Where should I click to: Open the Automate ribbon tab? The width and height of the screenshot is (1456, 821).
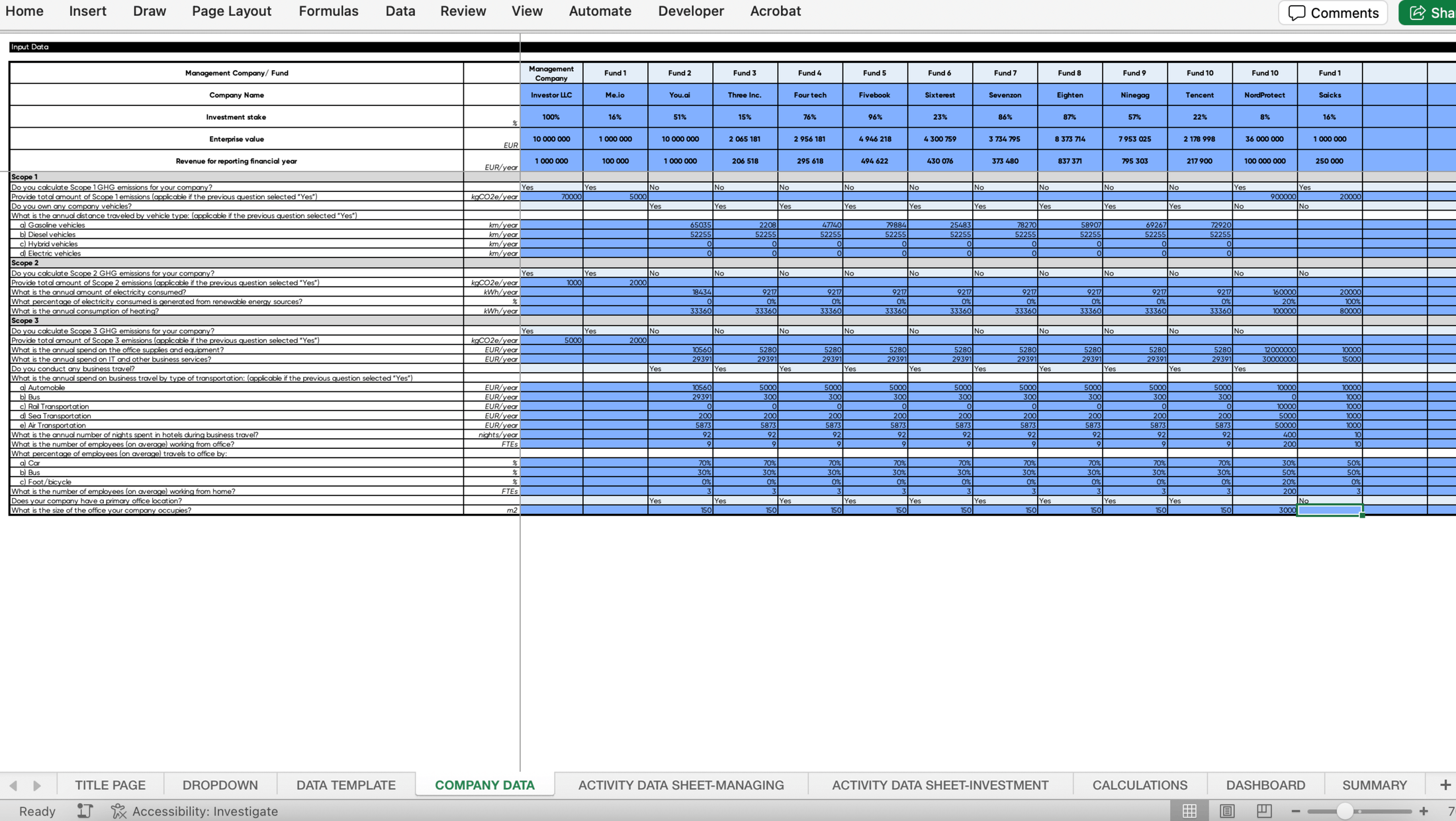pos(600,11)
